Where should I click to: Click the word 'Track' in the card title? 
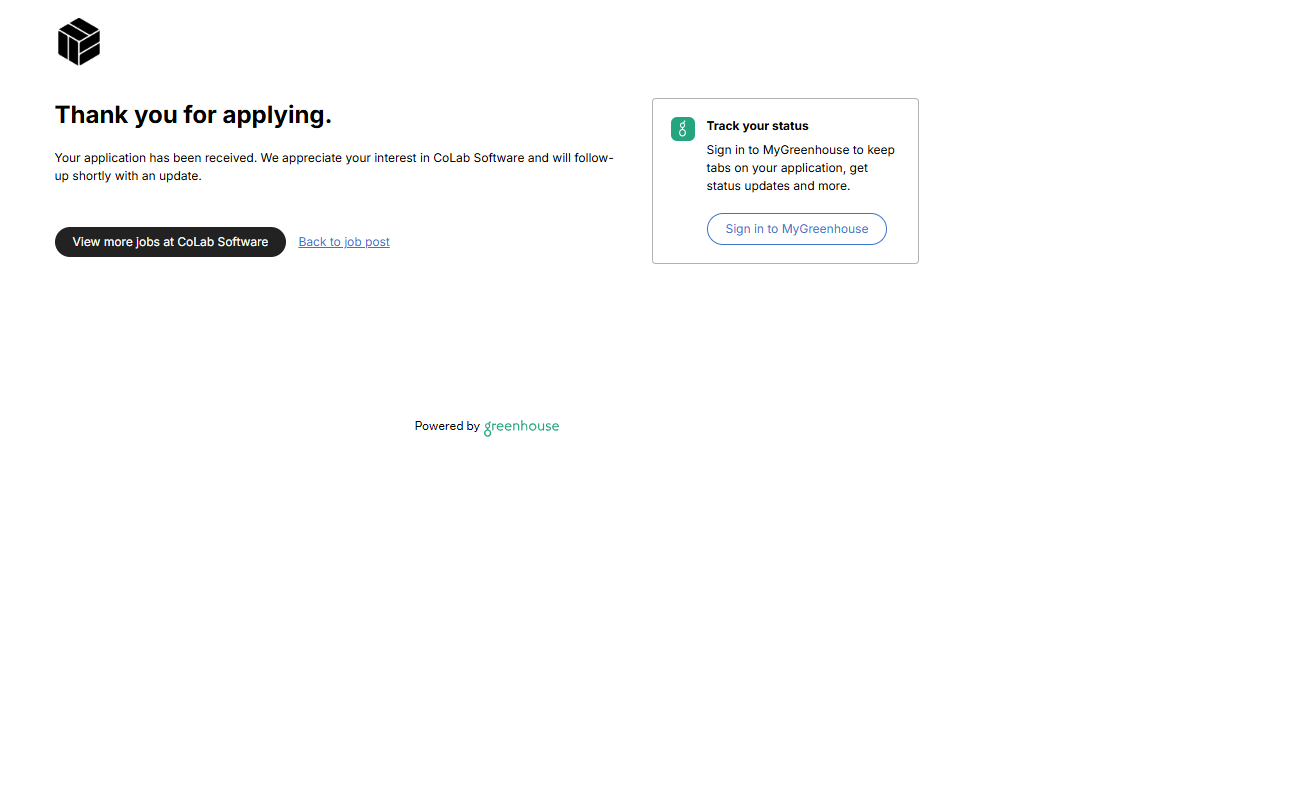point(723,126)
